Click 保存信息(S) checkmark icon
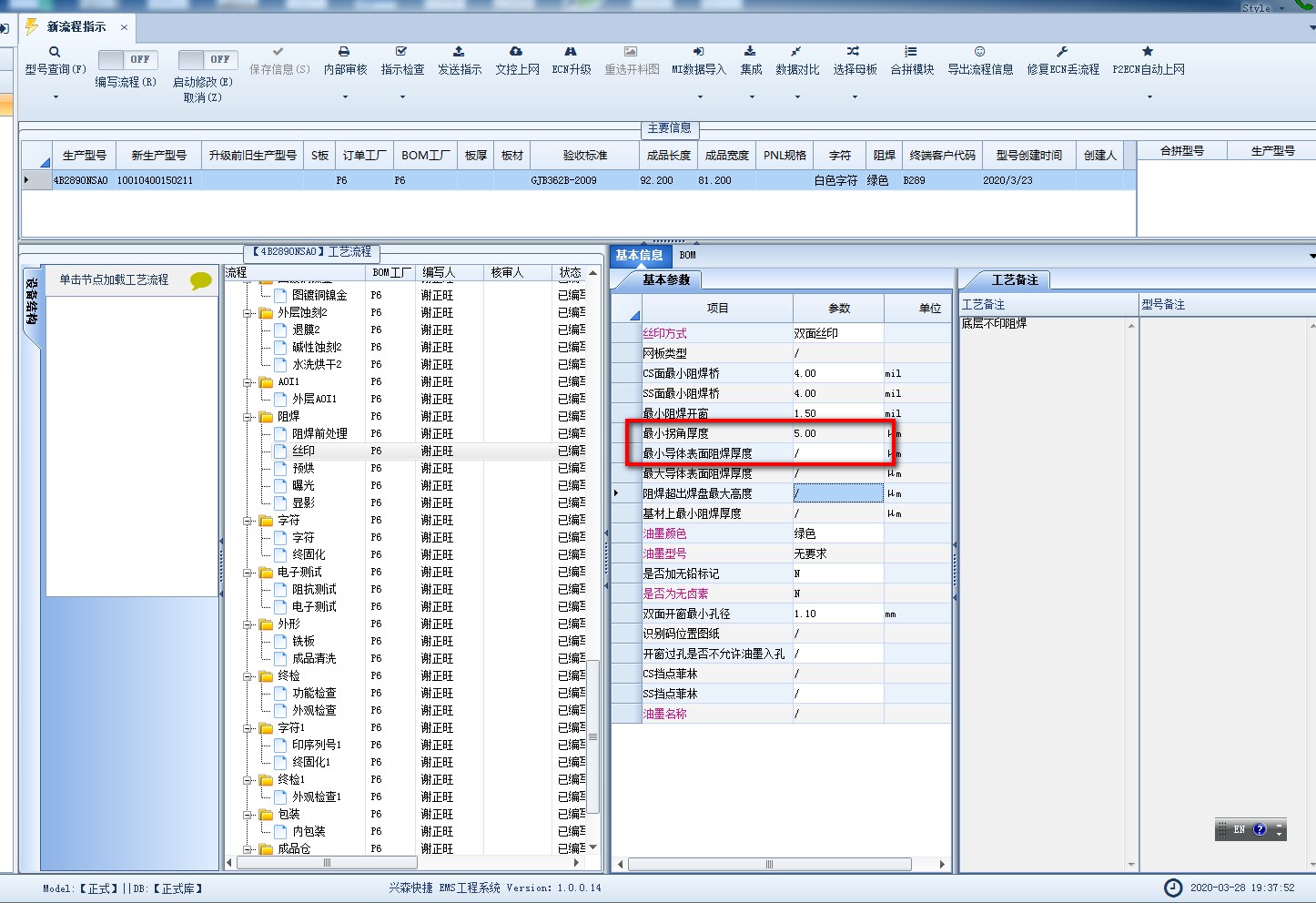1316x903 pixels. coord(278,52)
